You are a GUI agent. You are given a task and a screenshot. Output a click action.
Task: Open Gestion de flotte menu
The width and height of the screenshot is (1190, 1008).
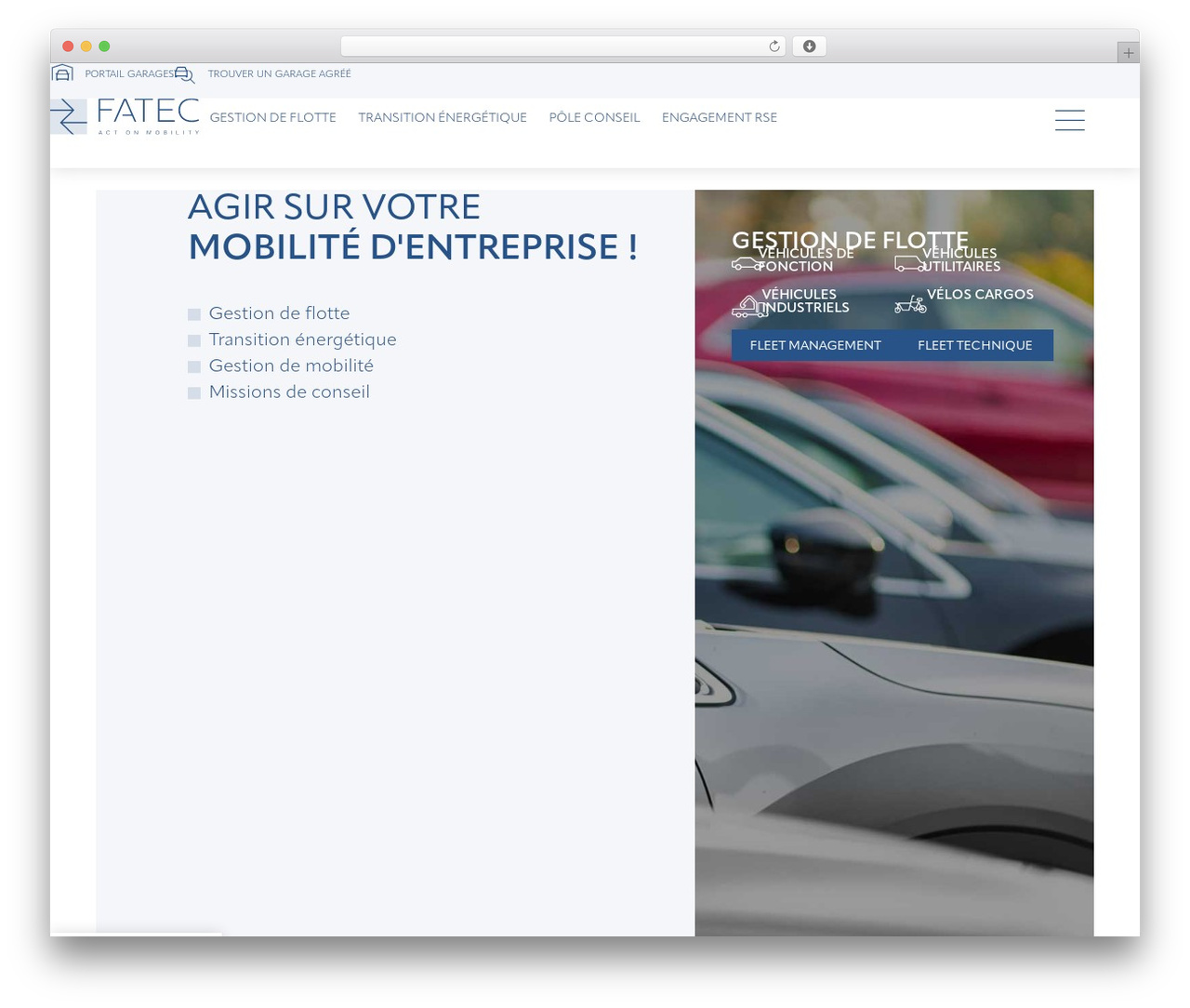(x=273, y=117)
